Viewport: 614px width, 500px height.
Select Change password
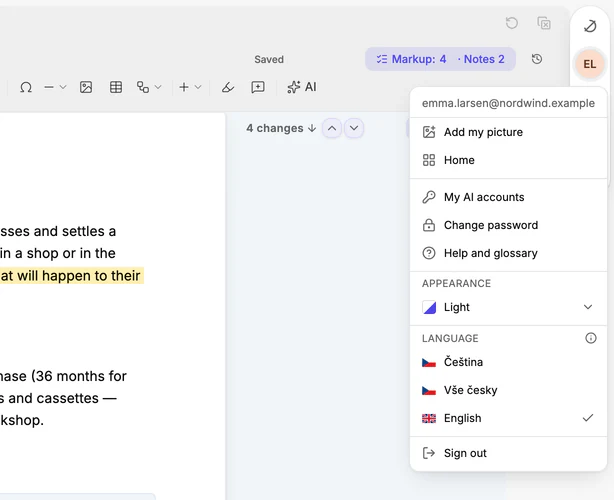(x=508, y=225)
